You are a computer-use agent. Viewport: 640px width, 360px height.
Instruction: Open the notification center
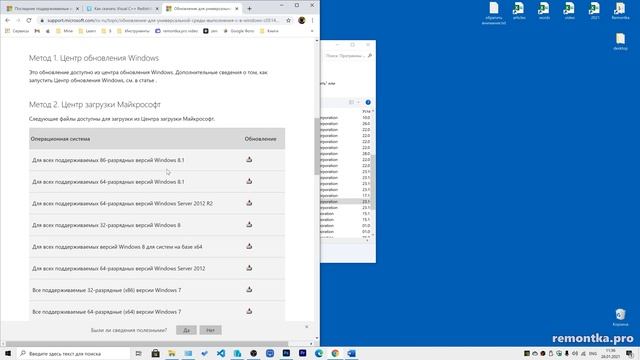(630, 353)
